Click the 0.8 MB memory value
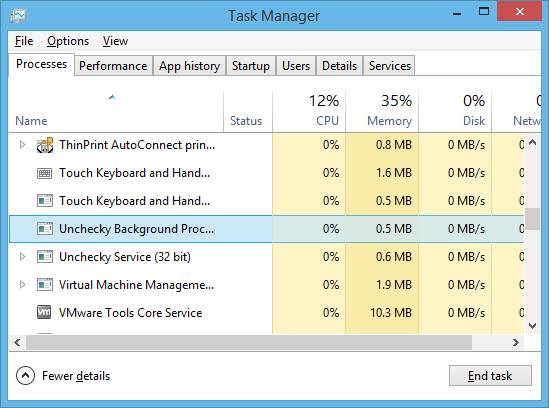 click(394, 145)
